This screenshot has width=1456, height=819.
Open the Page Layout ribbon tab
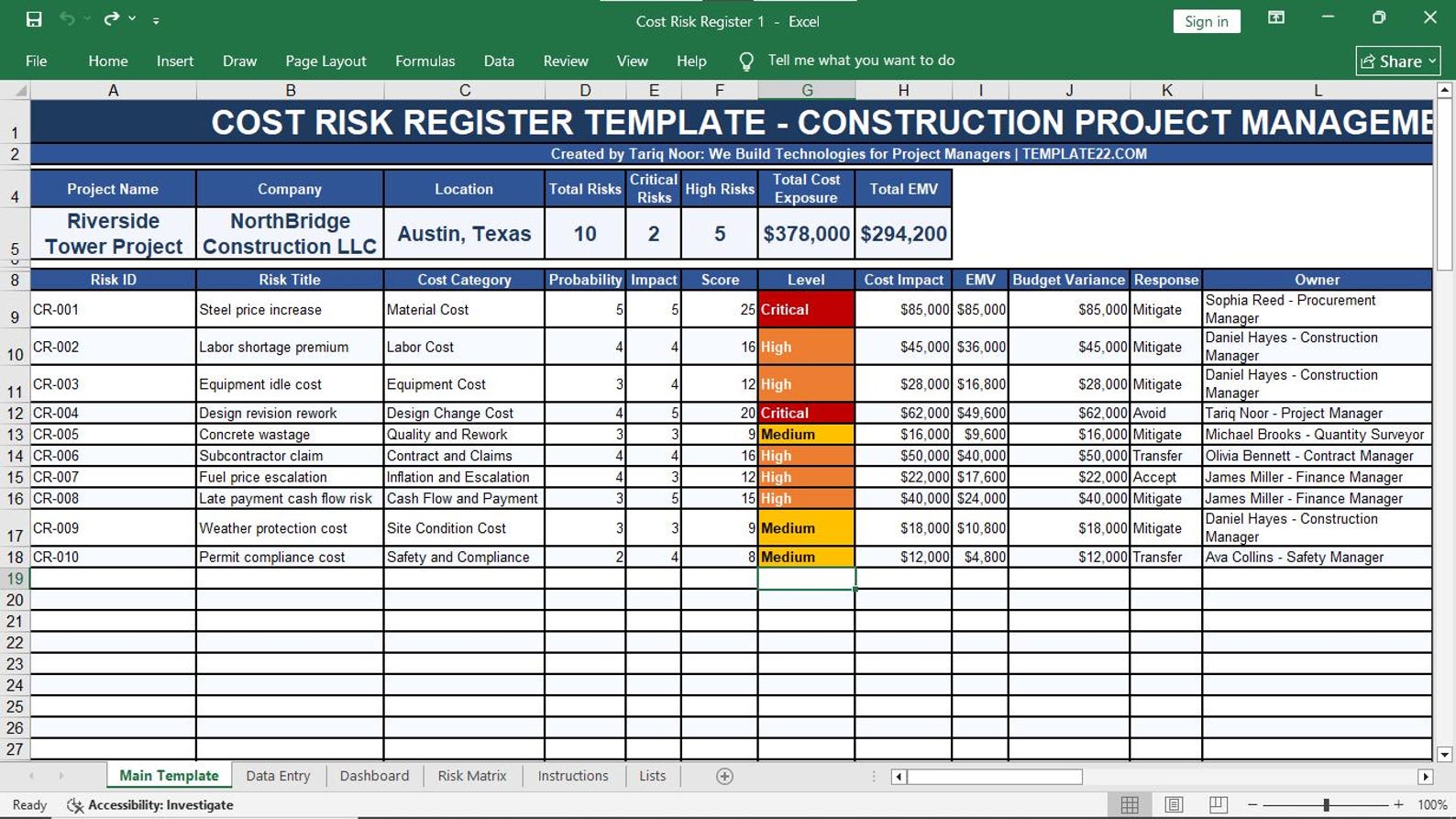coord(325,61)
